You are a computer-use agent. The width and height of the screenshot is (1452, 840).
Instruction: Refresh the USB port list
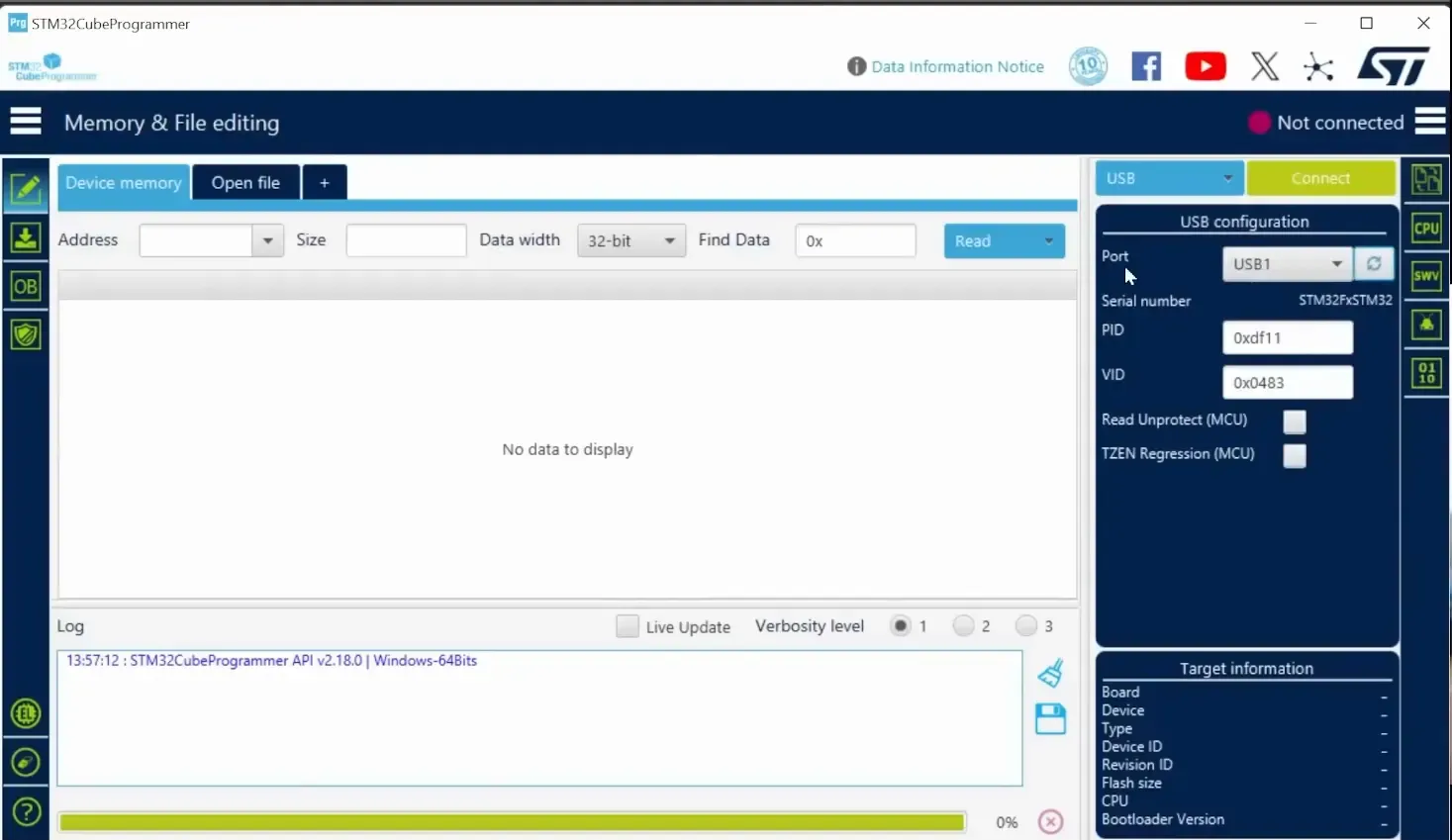coord(1374,264)
